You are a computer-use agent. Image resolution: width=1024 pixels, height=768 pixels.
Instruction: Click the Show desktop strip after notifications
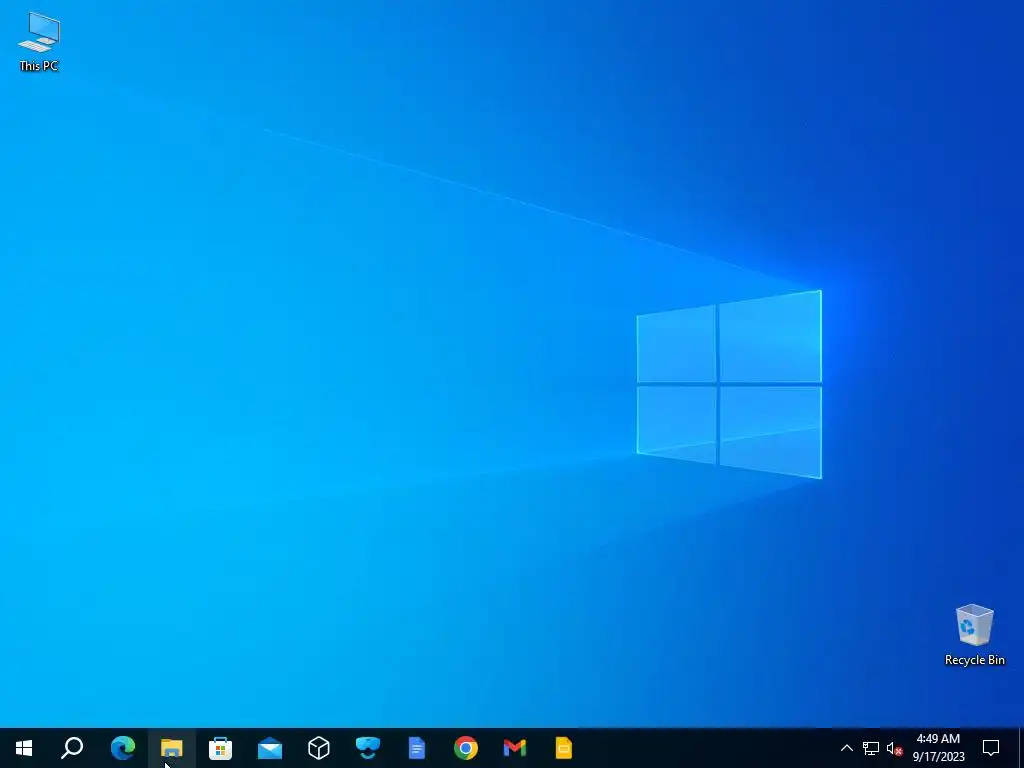point(1021,748)
